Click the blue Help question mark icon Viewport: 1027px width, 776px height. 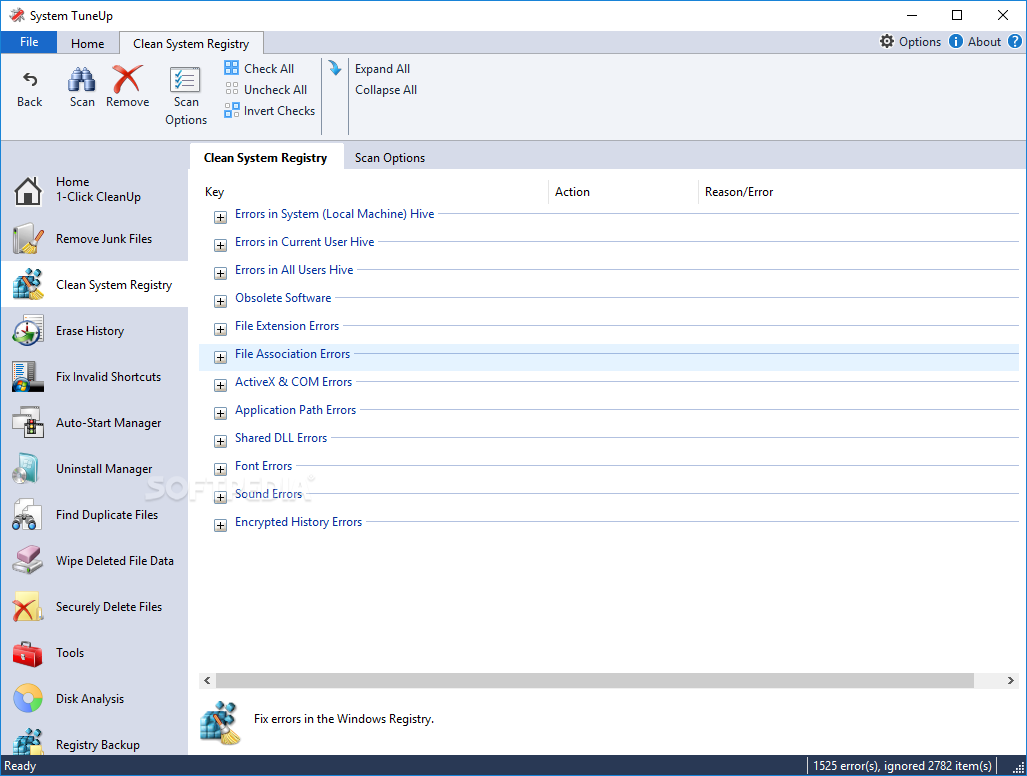(1015, 41)
